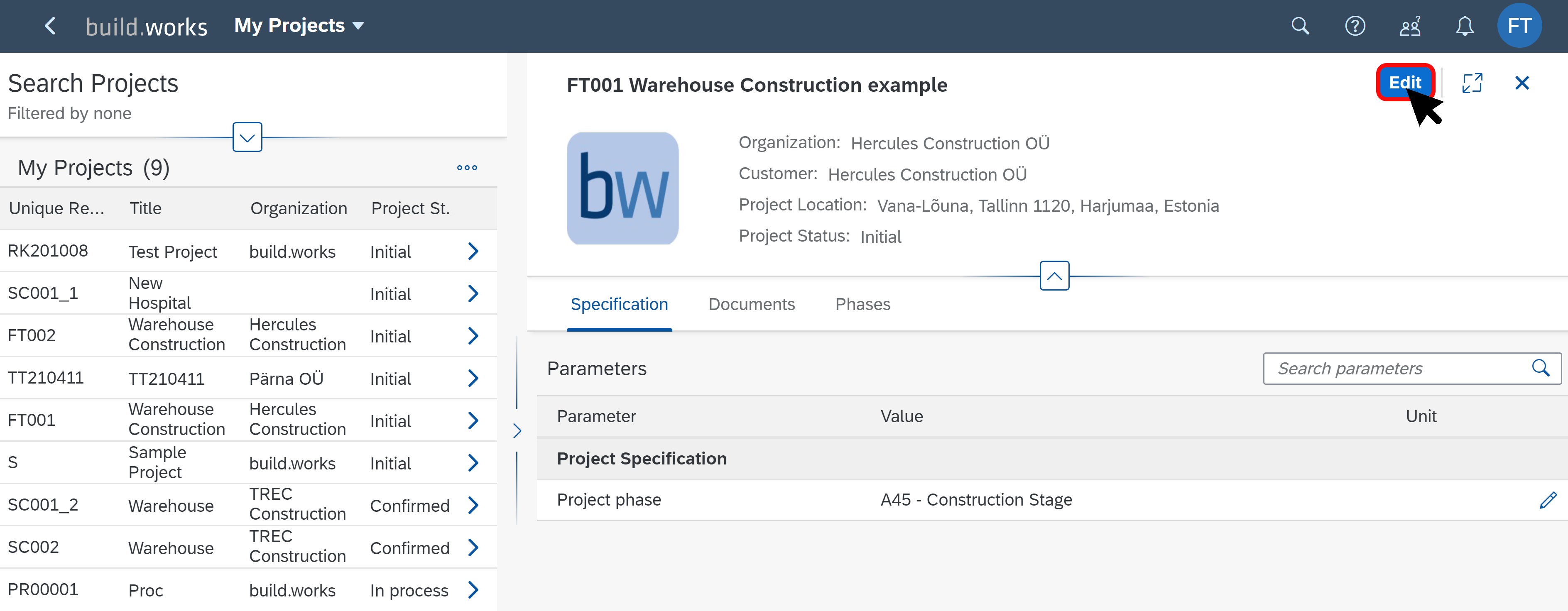The height and width of the screenshot is (611, 1568).
Task: Select the Pärna OÜ organization cell
Action: (286, 379)
